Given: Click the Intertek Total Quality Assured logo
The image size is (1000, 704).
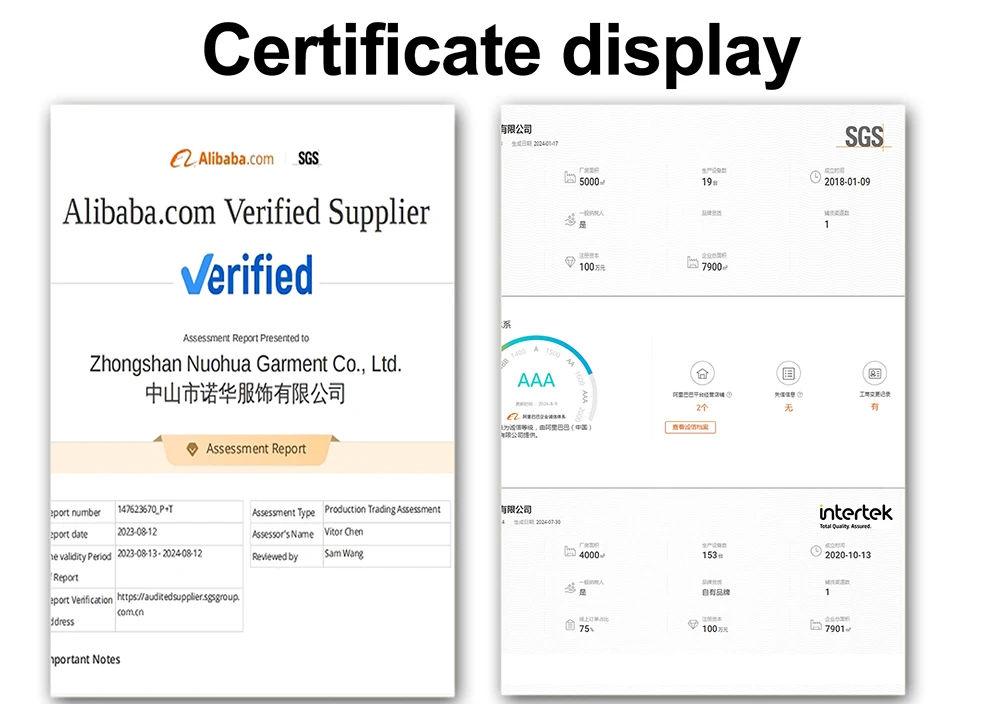Looking at the screenshot, I should pyautogui.click(x=855, y=516).
